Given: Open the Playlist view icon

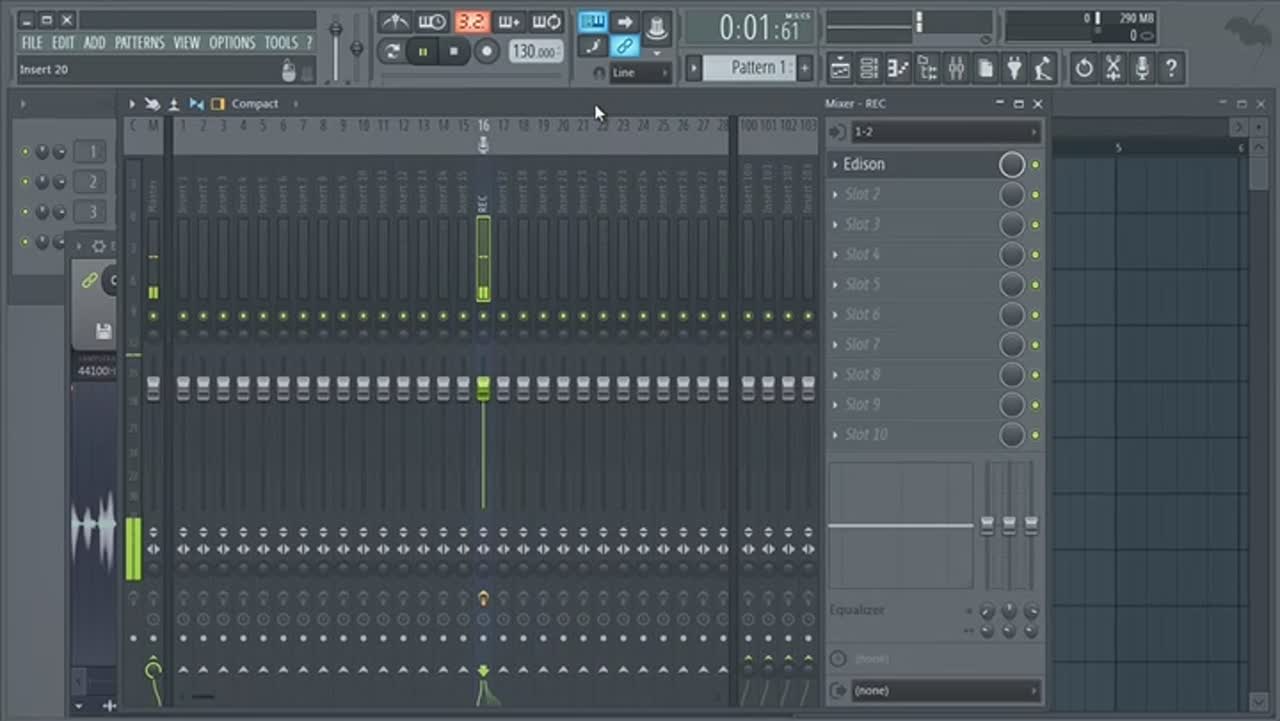Looking at the screenshot, I should tap(840, 68).
